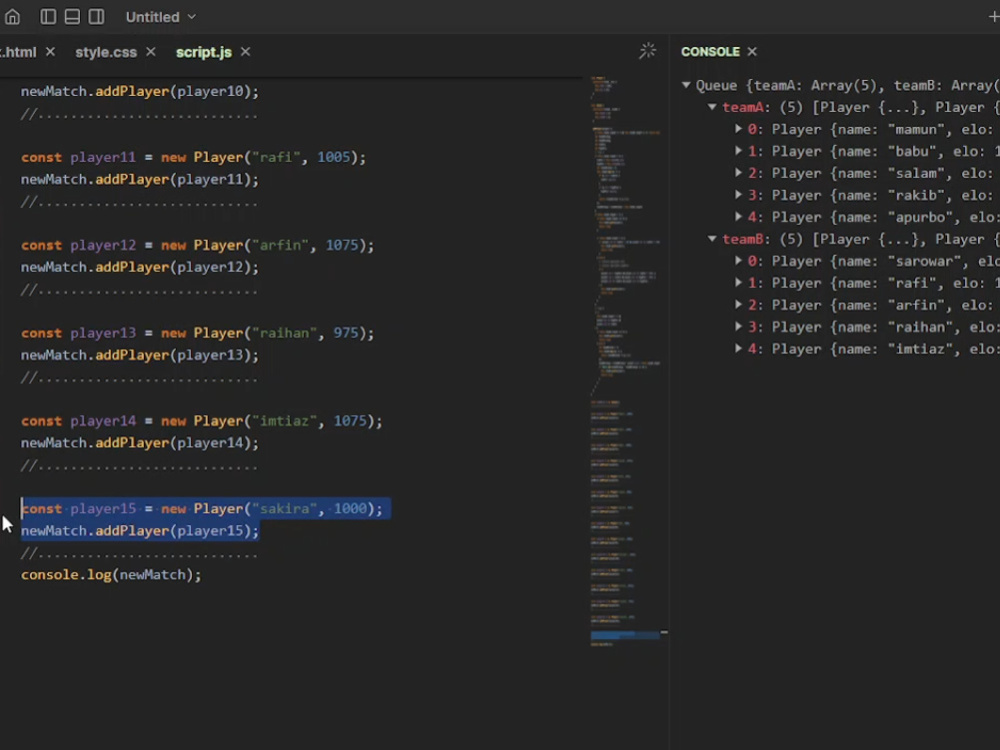Click the console.log(newMatch) line
Screen dimensions: 1000x750
pyautogui.click(x=111, y=575)
